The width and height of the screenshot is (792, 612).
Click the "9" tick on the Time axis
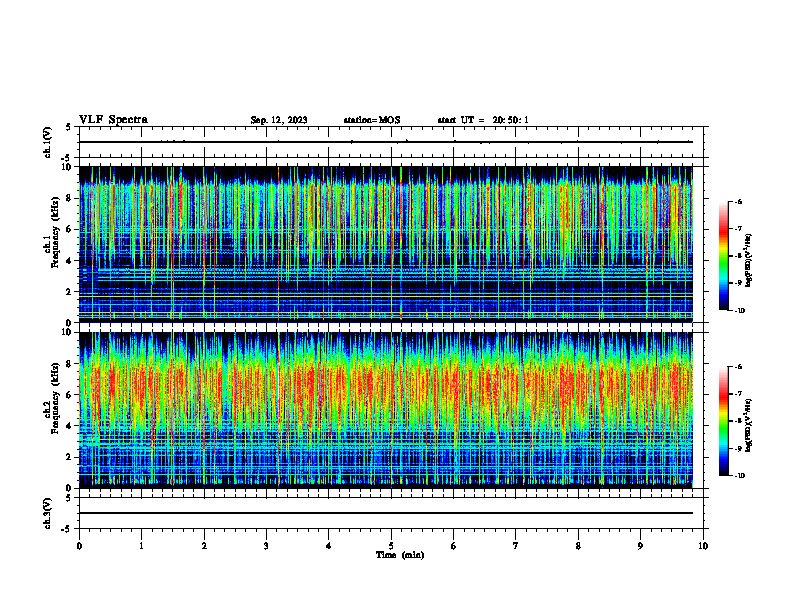(640, 546)
